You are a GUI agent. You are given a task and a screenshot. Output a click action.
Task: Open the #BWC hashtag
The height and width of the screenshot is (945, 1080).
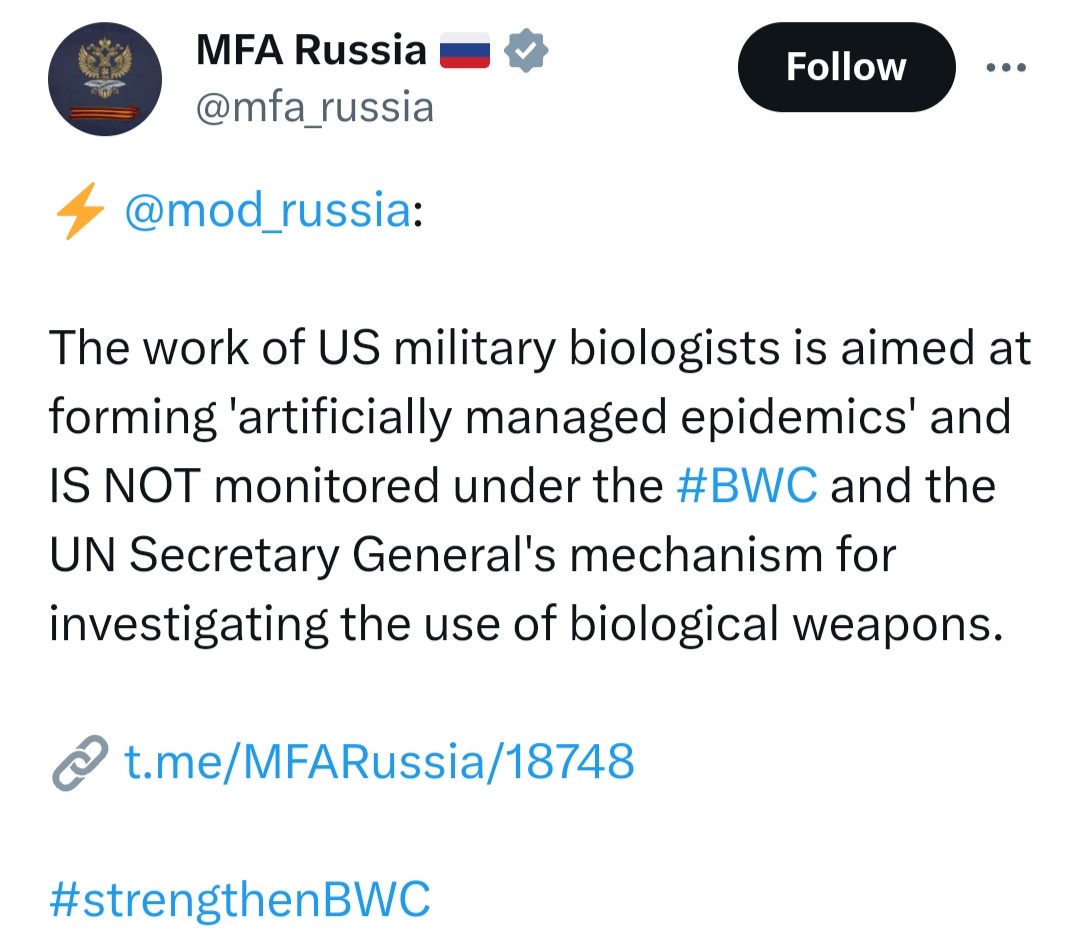coord(747,486)
